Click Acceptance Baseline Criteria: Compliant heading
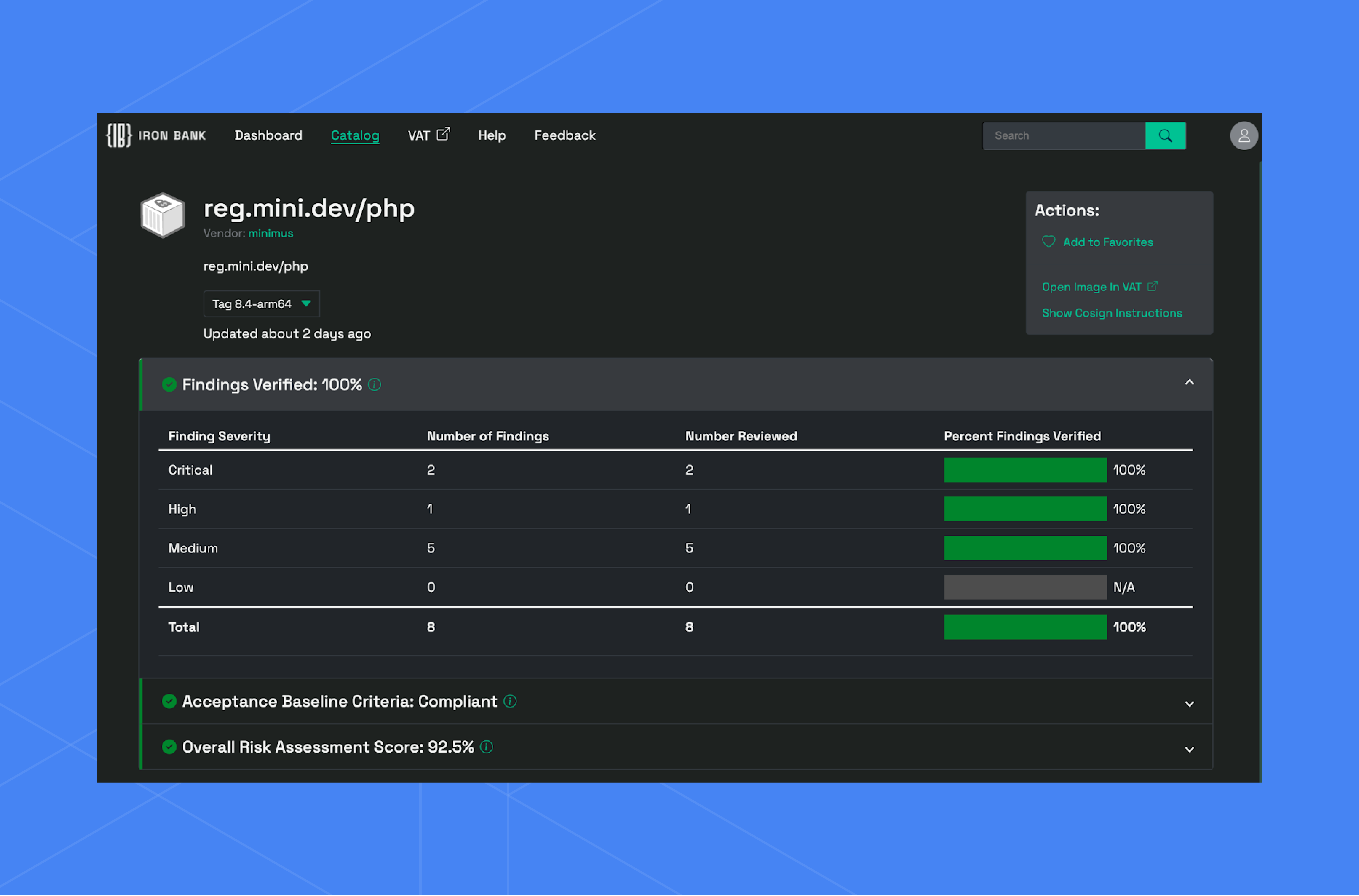The width and height of the screenshot is (1359, 896). click(x=340, y=702)
